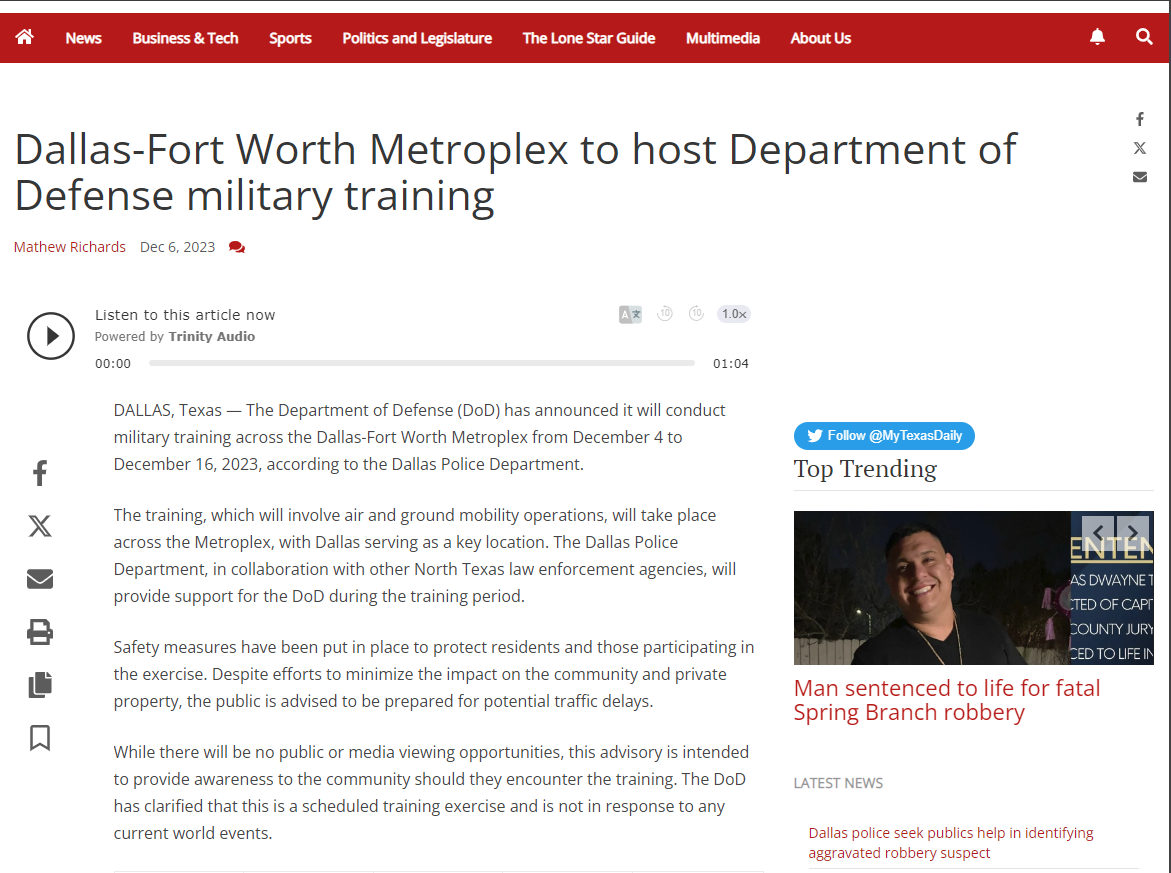Open Business & Tech section
Image resolution: width=1171 pixels, height=873 pixels.
pyautogui.click(x=185, y=38)
